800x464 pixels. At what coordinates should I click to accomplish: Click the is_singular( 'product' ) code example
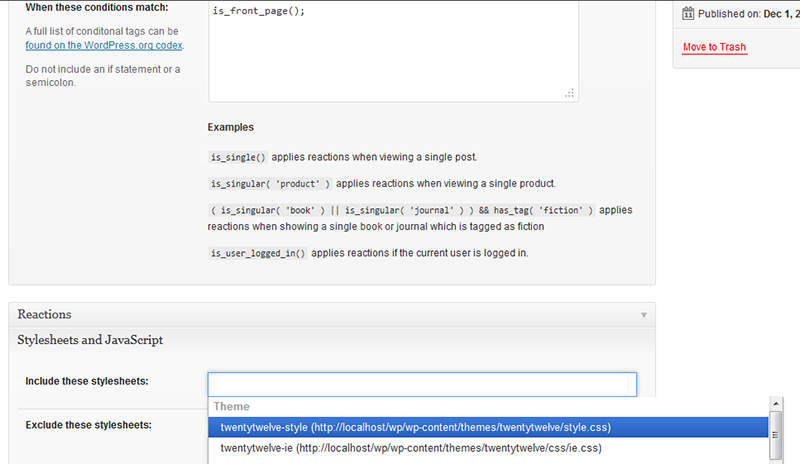[269, 184]
